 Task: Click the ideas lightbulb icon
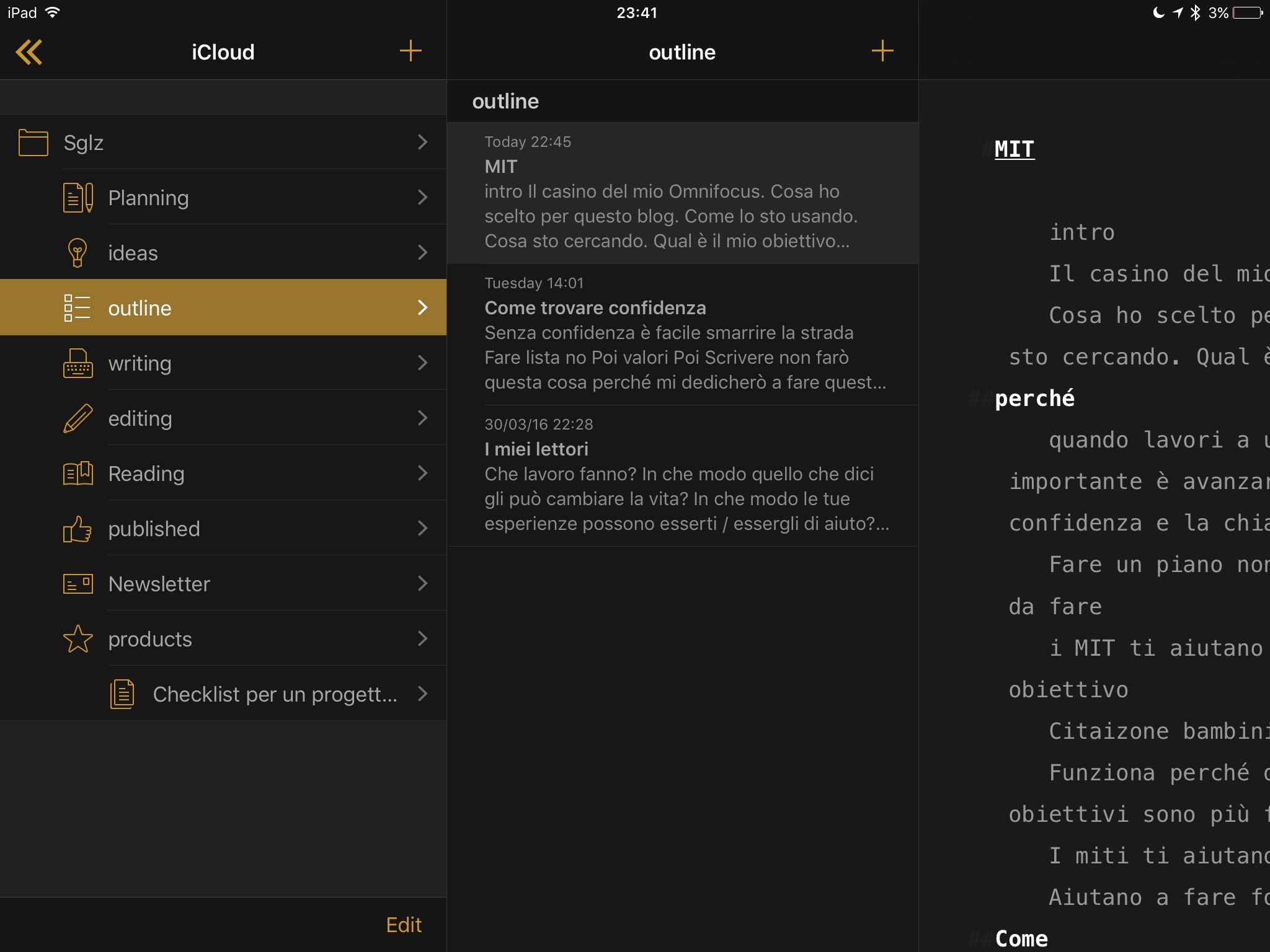(x=78, y=253)
